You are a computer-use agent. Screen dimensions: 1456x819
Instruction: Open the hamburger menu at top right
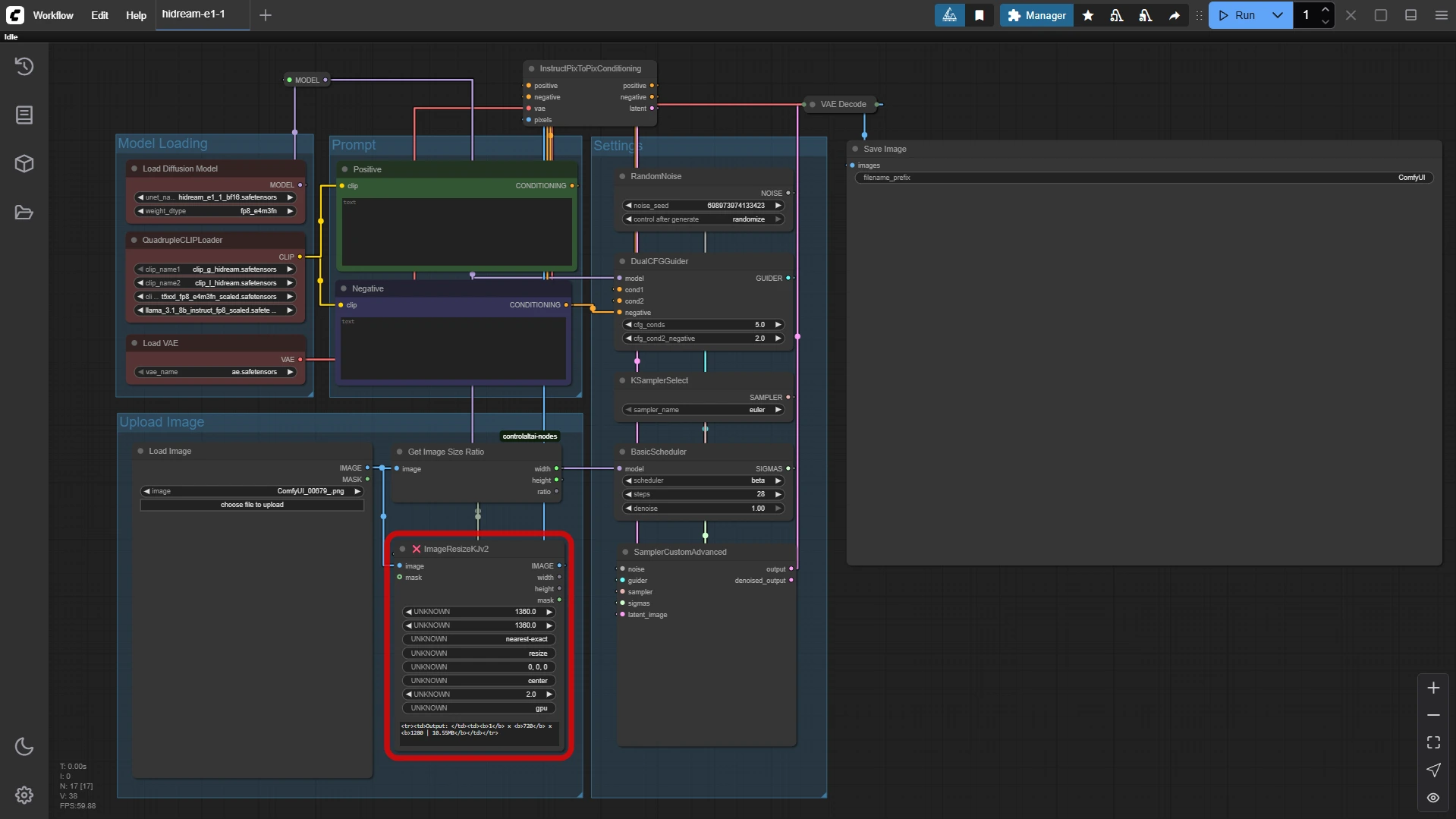pos(1441,15)
